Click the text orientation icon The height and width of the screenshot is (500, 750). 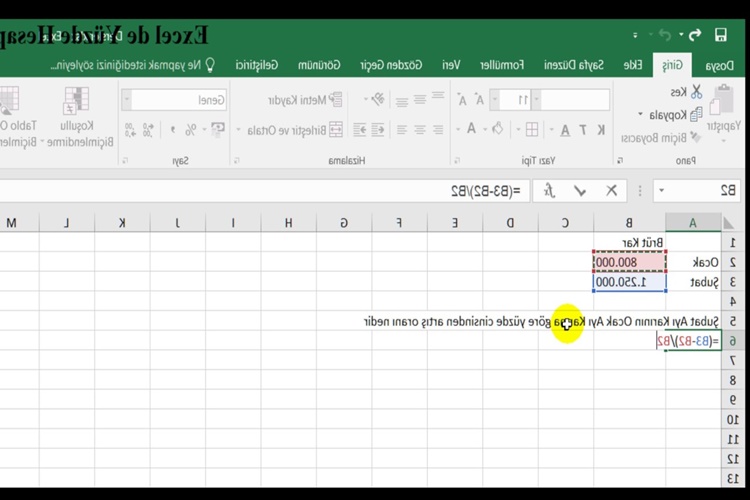[378, 99]
